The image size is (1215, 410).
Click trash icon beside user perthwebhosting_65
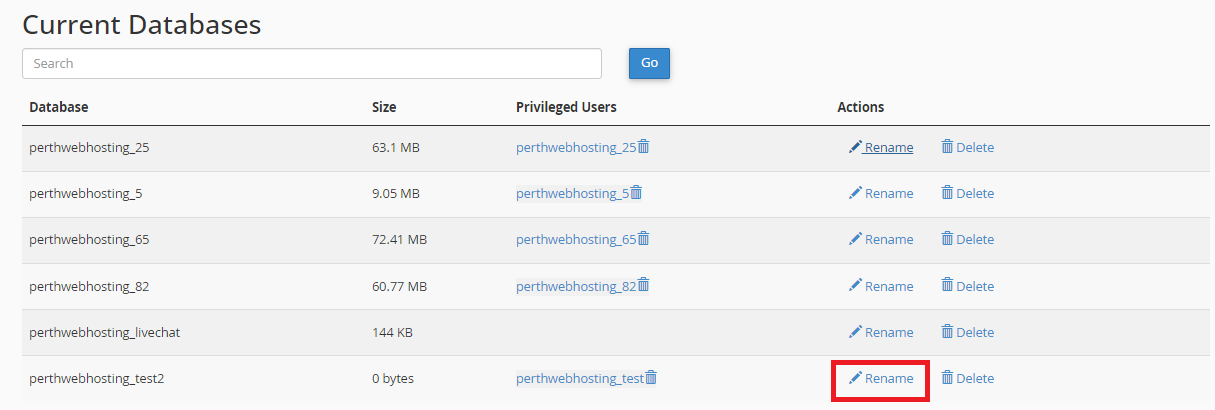point(644,238)
